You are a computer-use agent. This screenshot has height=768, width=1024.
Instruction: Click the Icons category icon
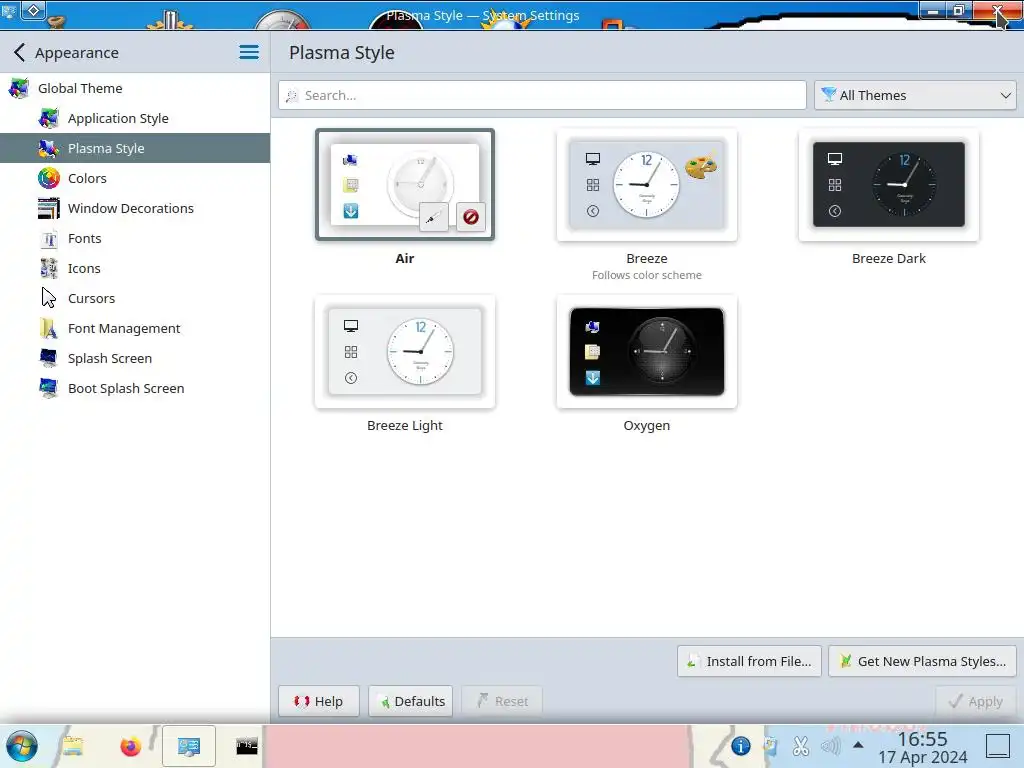(48, 268)
